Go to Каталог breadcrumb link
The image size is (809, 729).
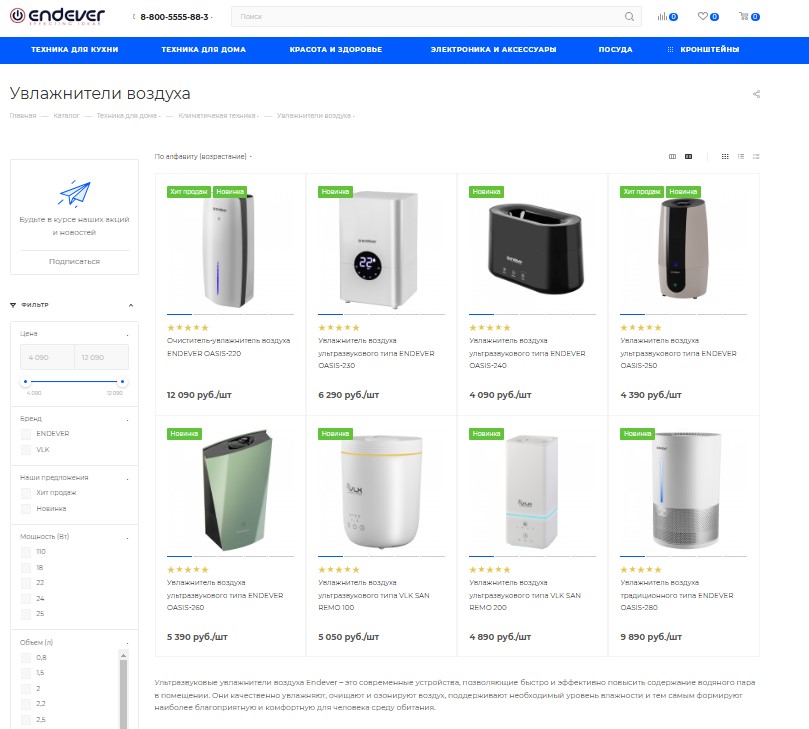(67, 116)
